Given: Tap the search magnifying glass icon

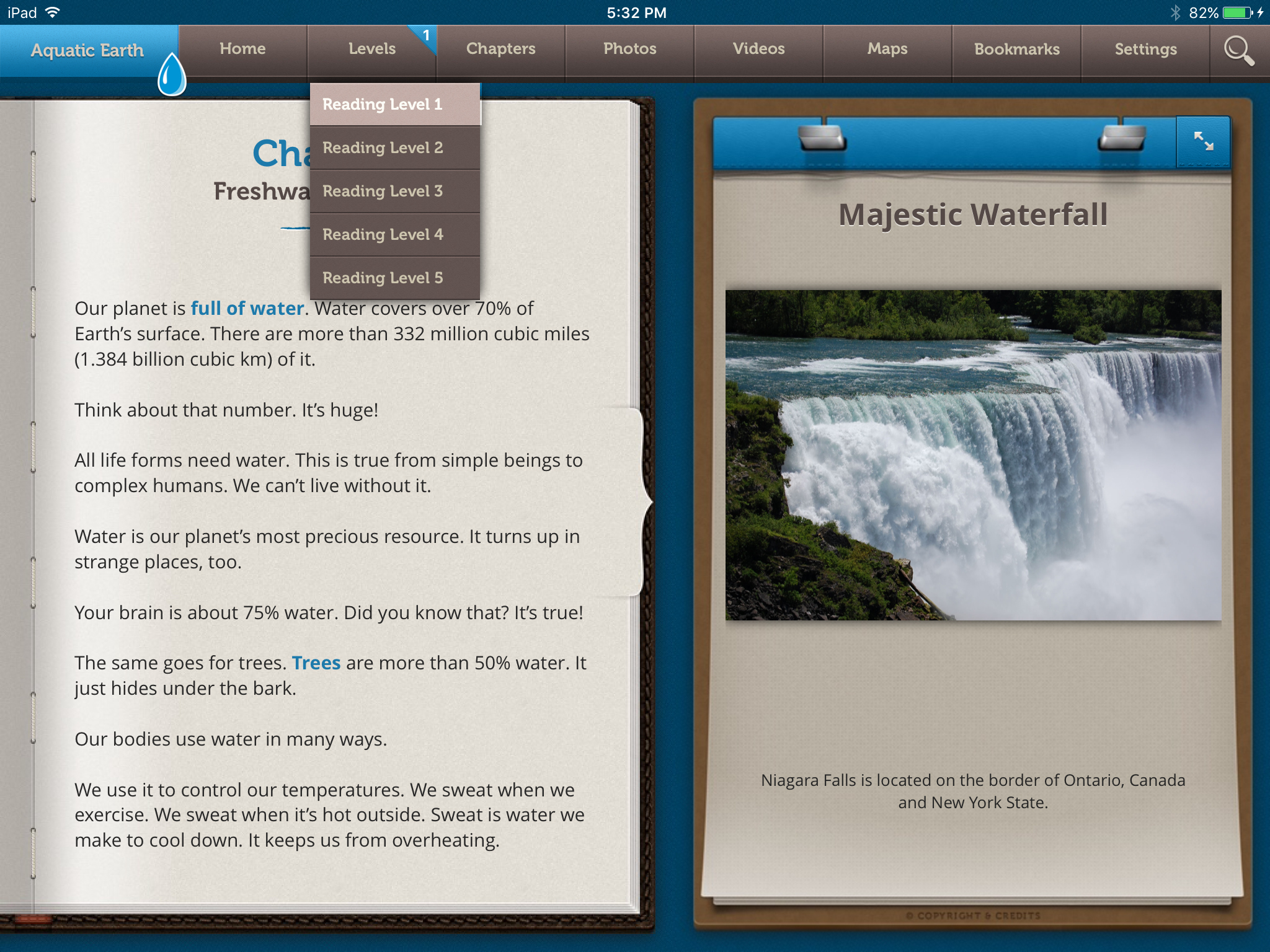Looking at the screenshot, I should coord(1238,50).
